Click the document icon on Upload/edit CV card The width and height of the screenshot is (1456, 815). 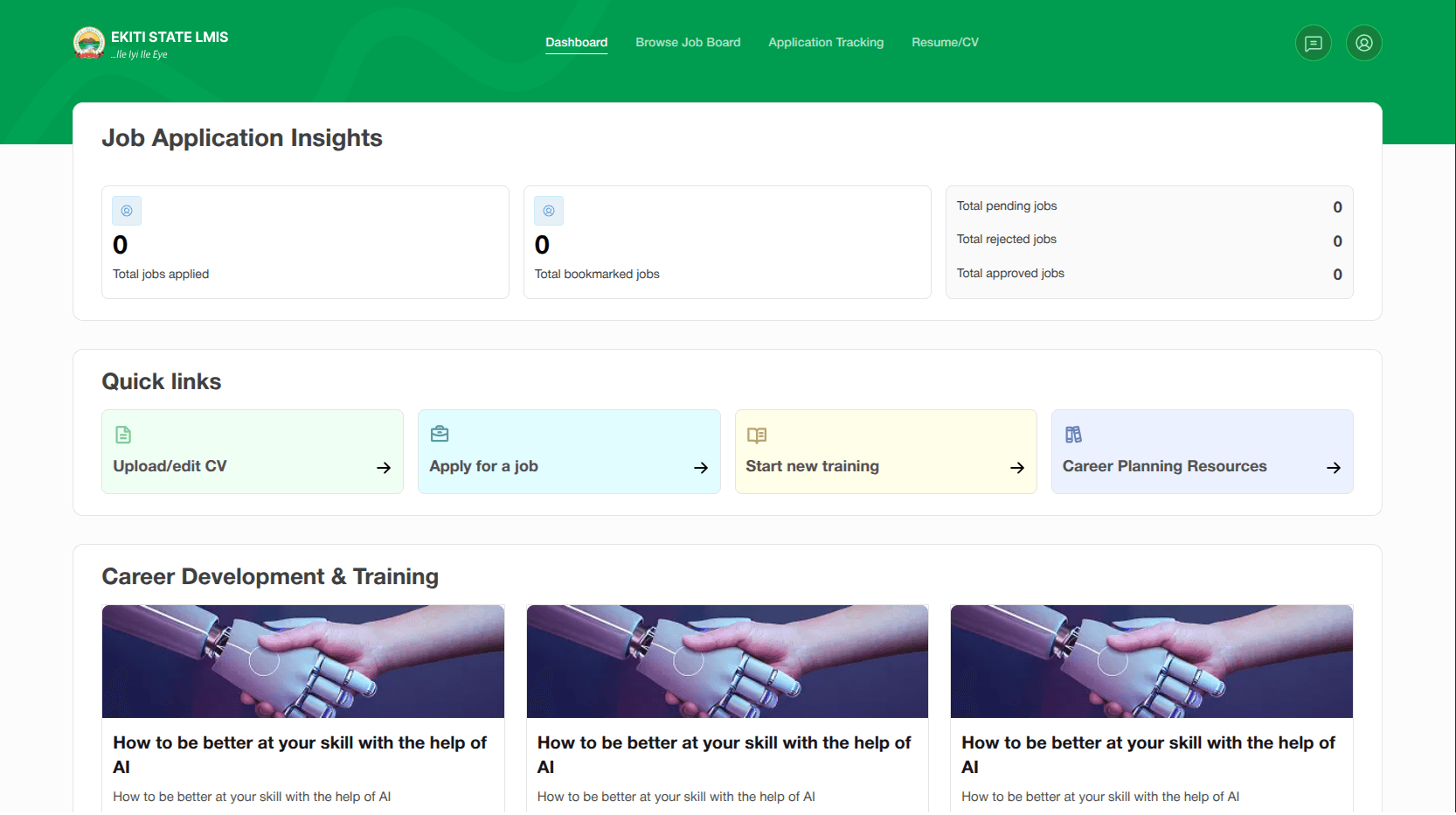click(x=123, y=435)
